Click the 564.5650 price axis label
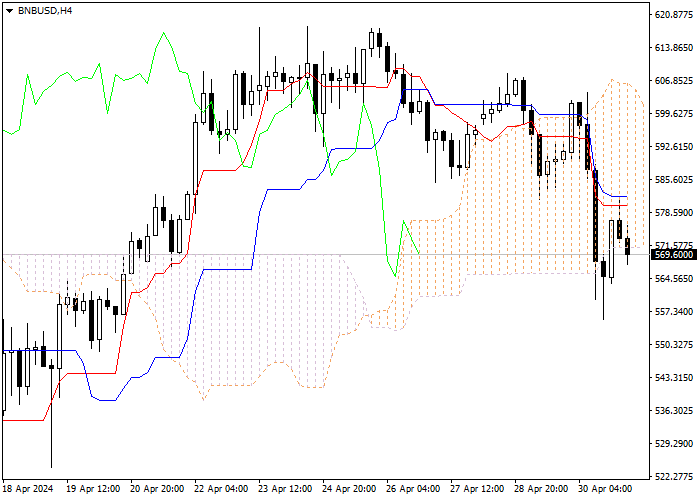The height and width of the screenshot is (500, 700). (x=674, y=279)
